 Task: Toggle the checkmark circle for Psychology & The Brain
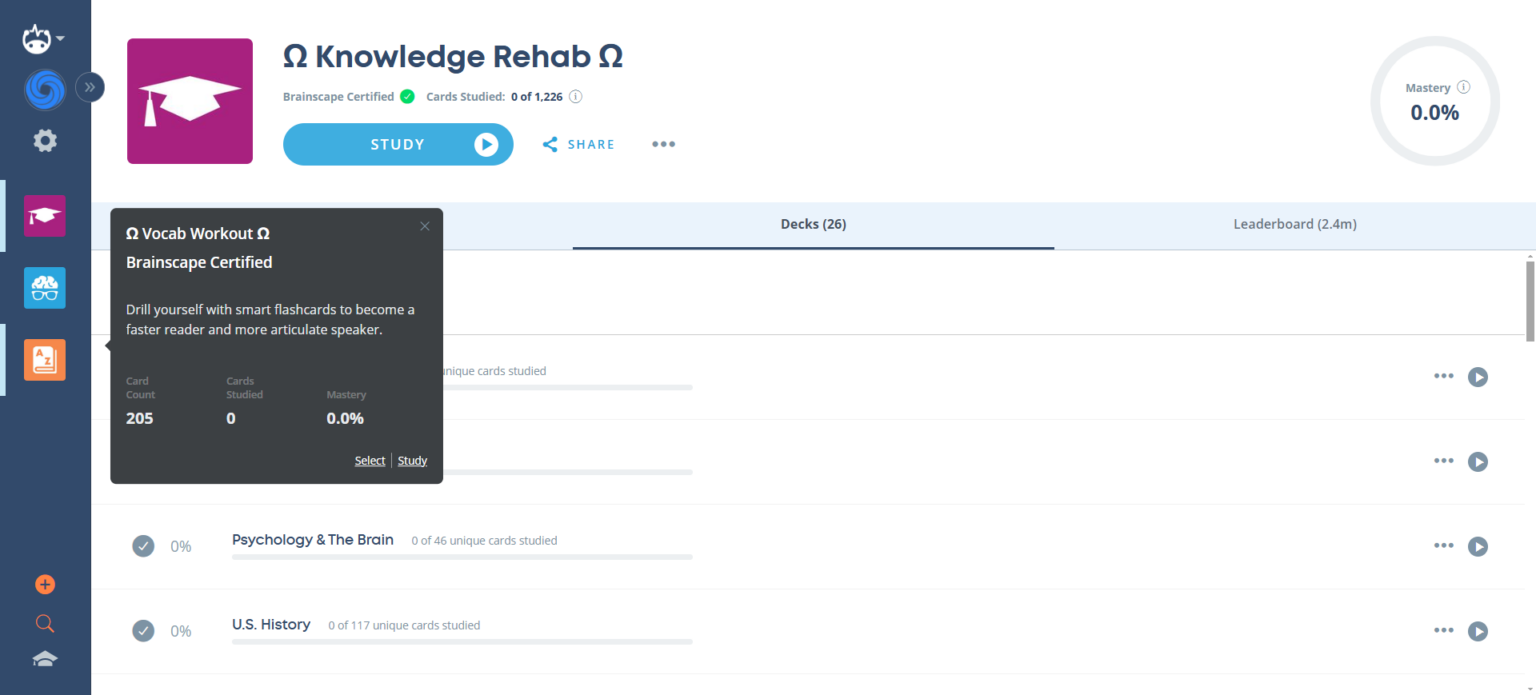click(143, 546)
